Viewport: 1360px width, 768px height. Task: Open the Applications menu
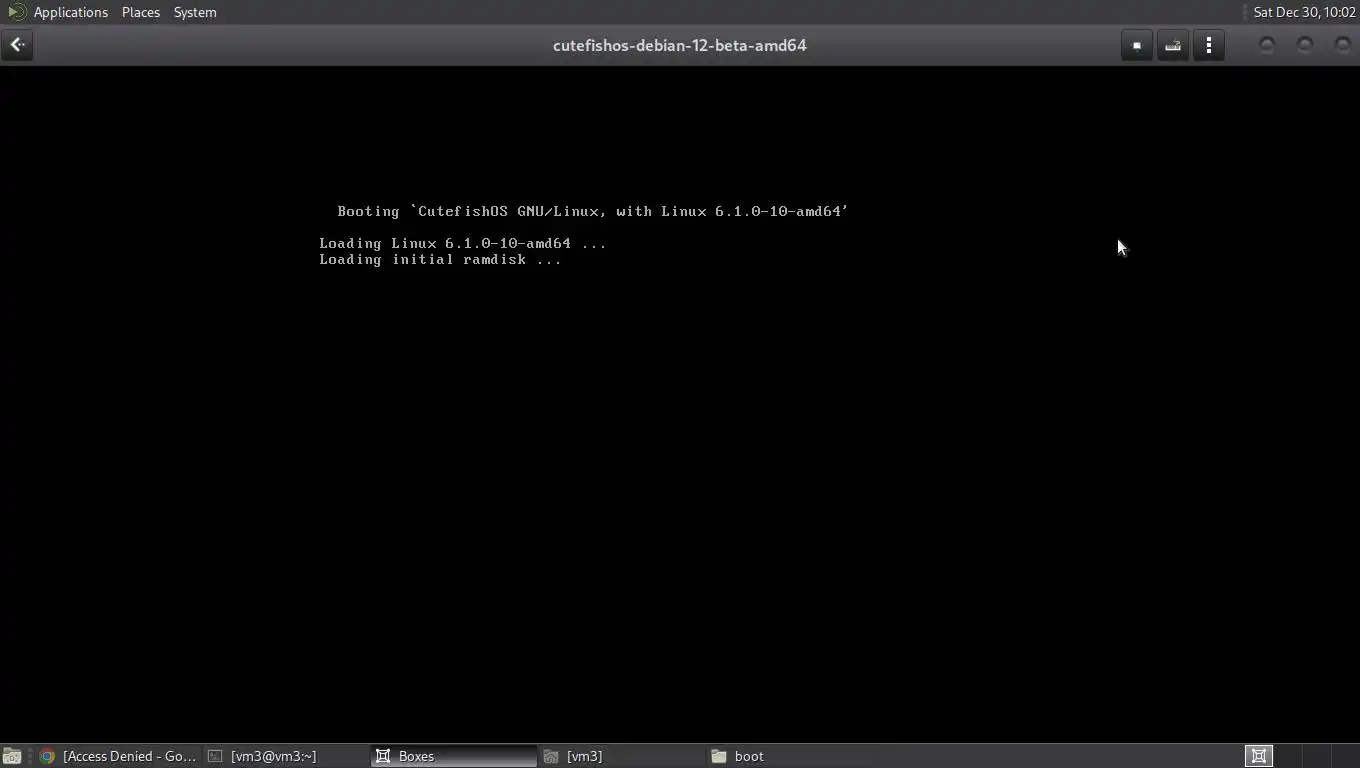[x=70, y=12]
